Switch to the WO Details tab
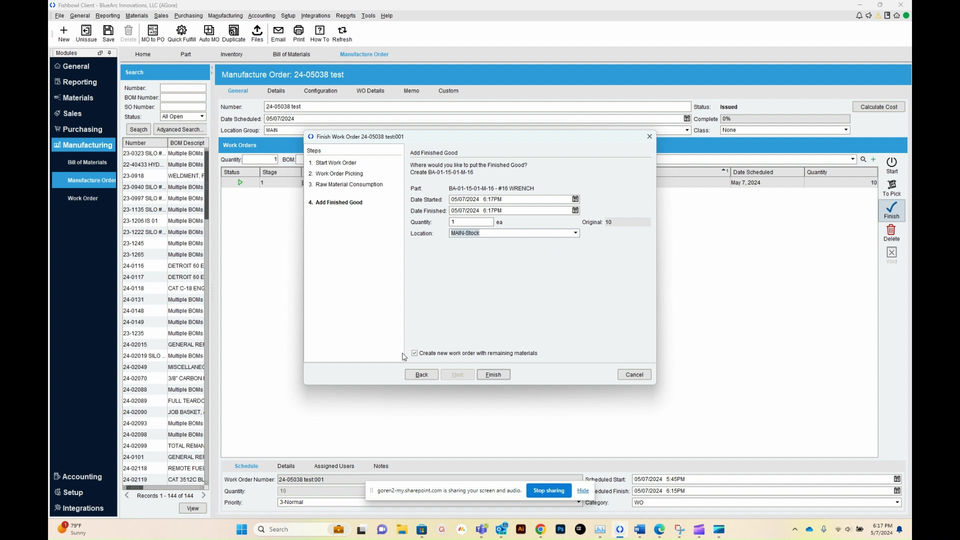 pos(370,91)
